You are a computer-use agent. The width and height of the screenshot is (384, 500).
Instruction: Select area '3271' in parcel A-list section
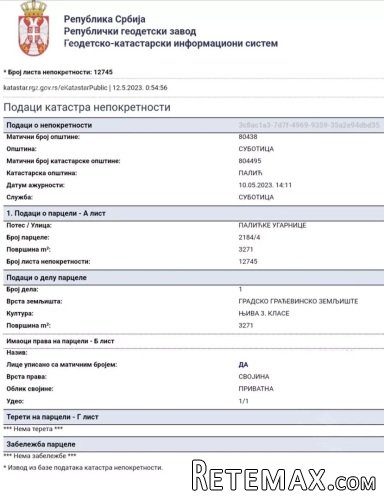(x=246, y=249)
